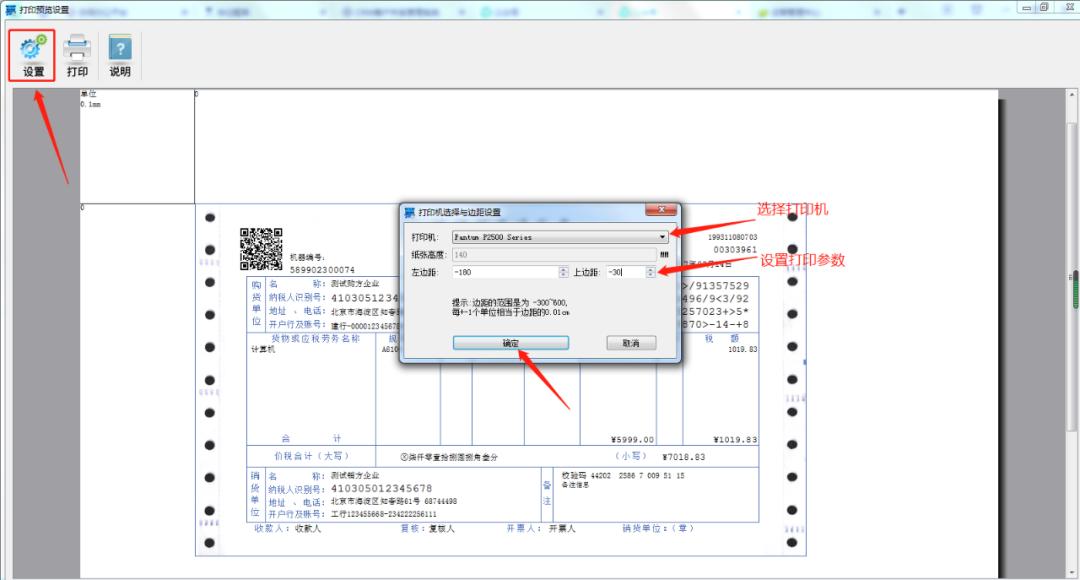Click the 左边距 input field
Screen dimensions: 1080x580
pyautogui.click(x=503, y=272)
